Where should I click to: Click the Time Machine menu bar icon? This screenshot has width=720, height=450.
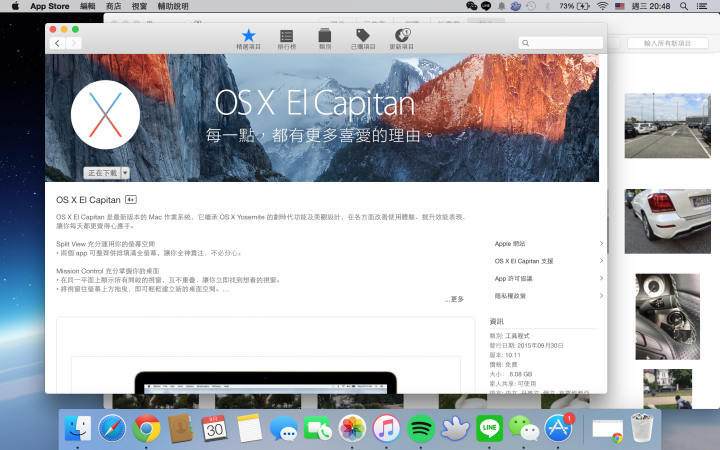(x=531, y=6)
